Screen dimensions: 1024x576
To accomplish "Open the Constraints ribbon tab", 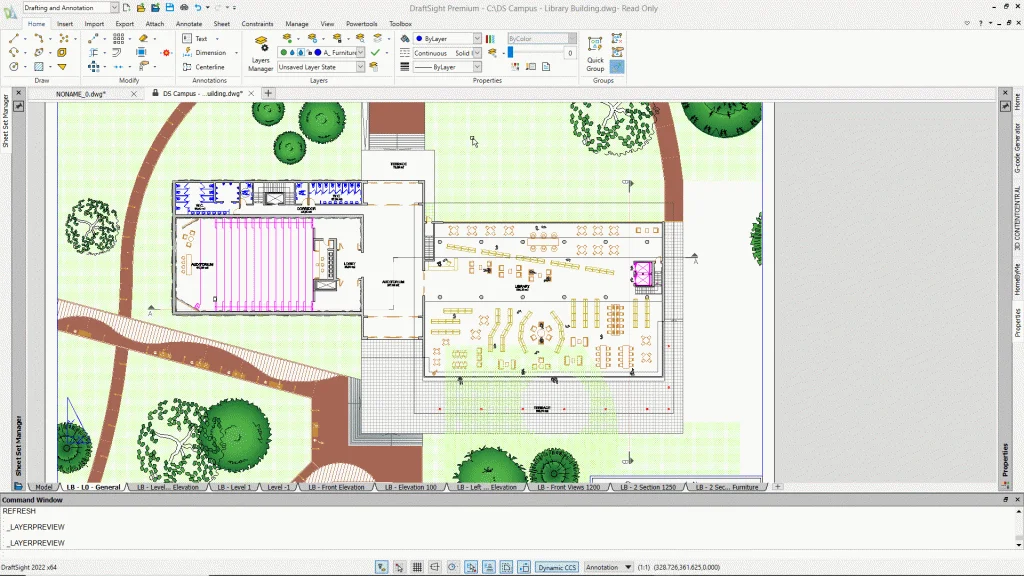I will coord(257,23).
